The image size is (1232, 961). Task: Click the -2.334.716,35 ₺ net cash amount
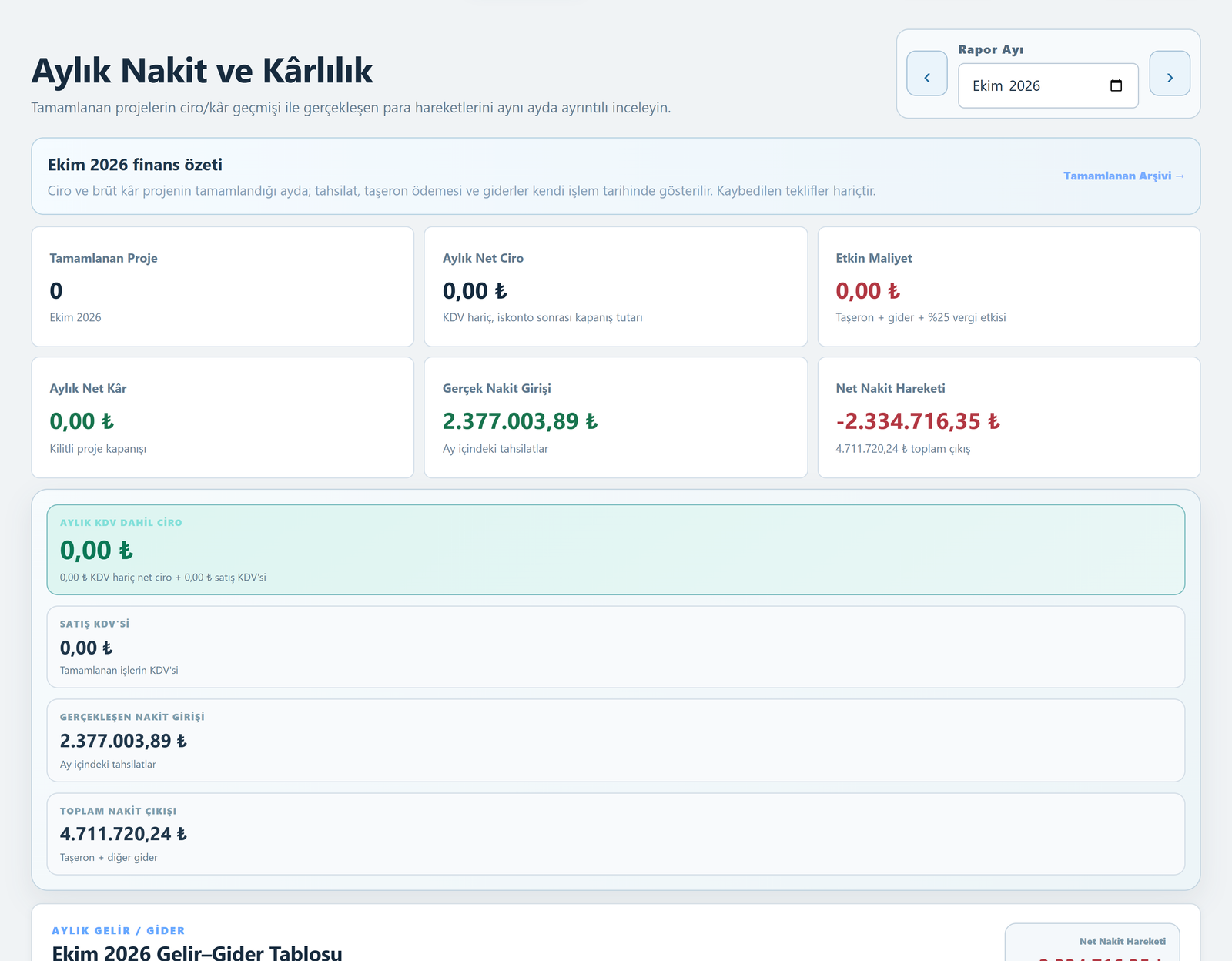click(x=918, y=421)
